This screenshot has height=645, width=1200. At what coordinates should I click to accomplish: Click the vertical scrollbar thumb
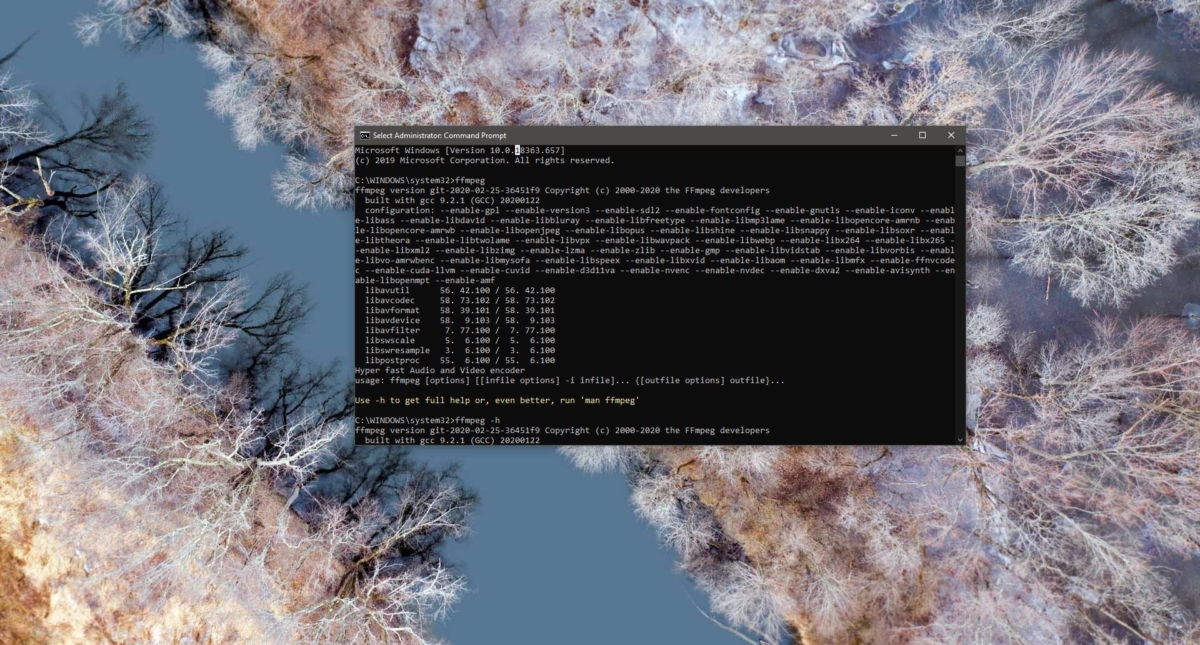click(960, 160)
